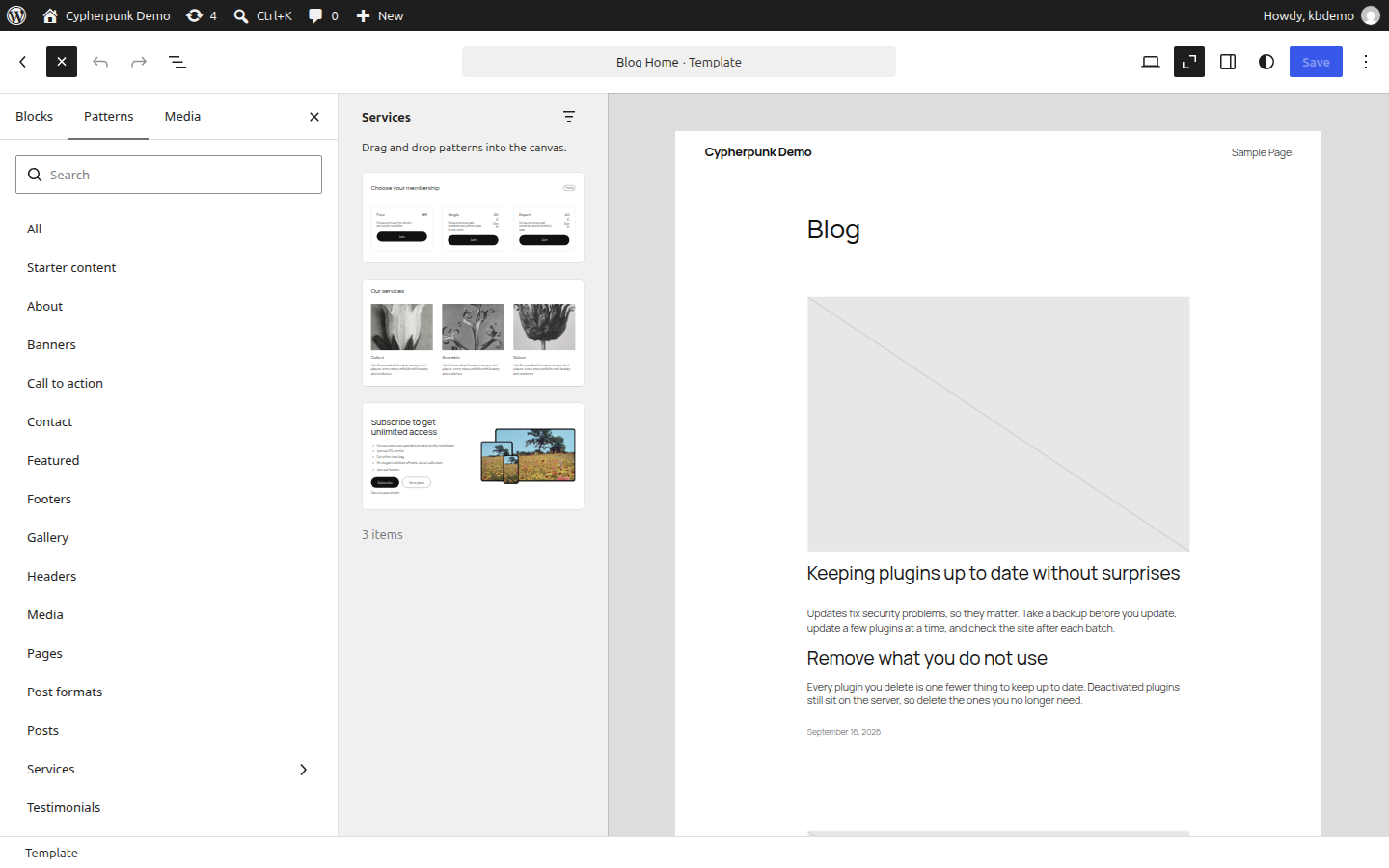Redo the last undone change

[x=139, y=62]
